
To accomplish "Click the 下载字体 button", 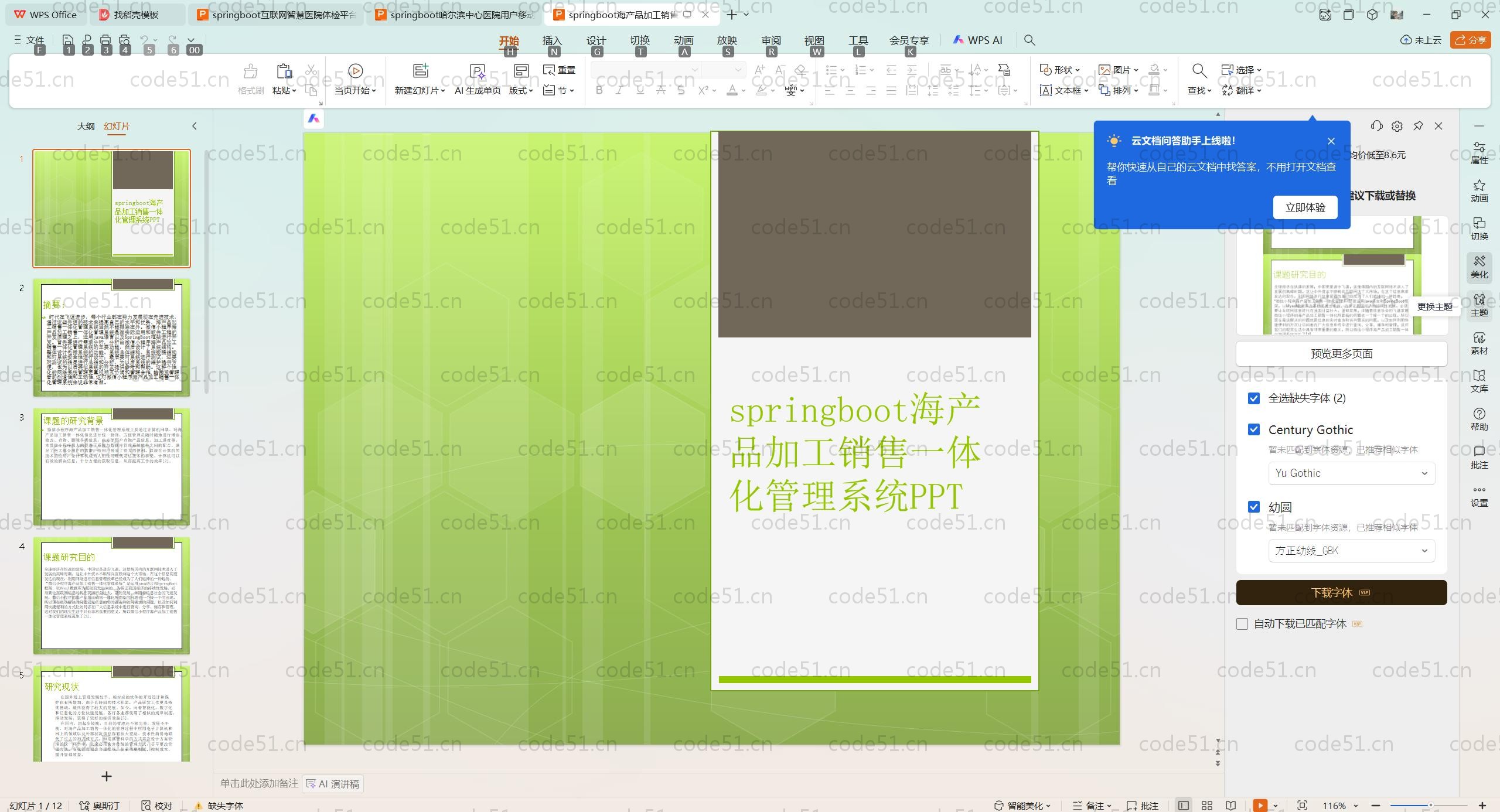I will point(1341,592).
